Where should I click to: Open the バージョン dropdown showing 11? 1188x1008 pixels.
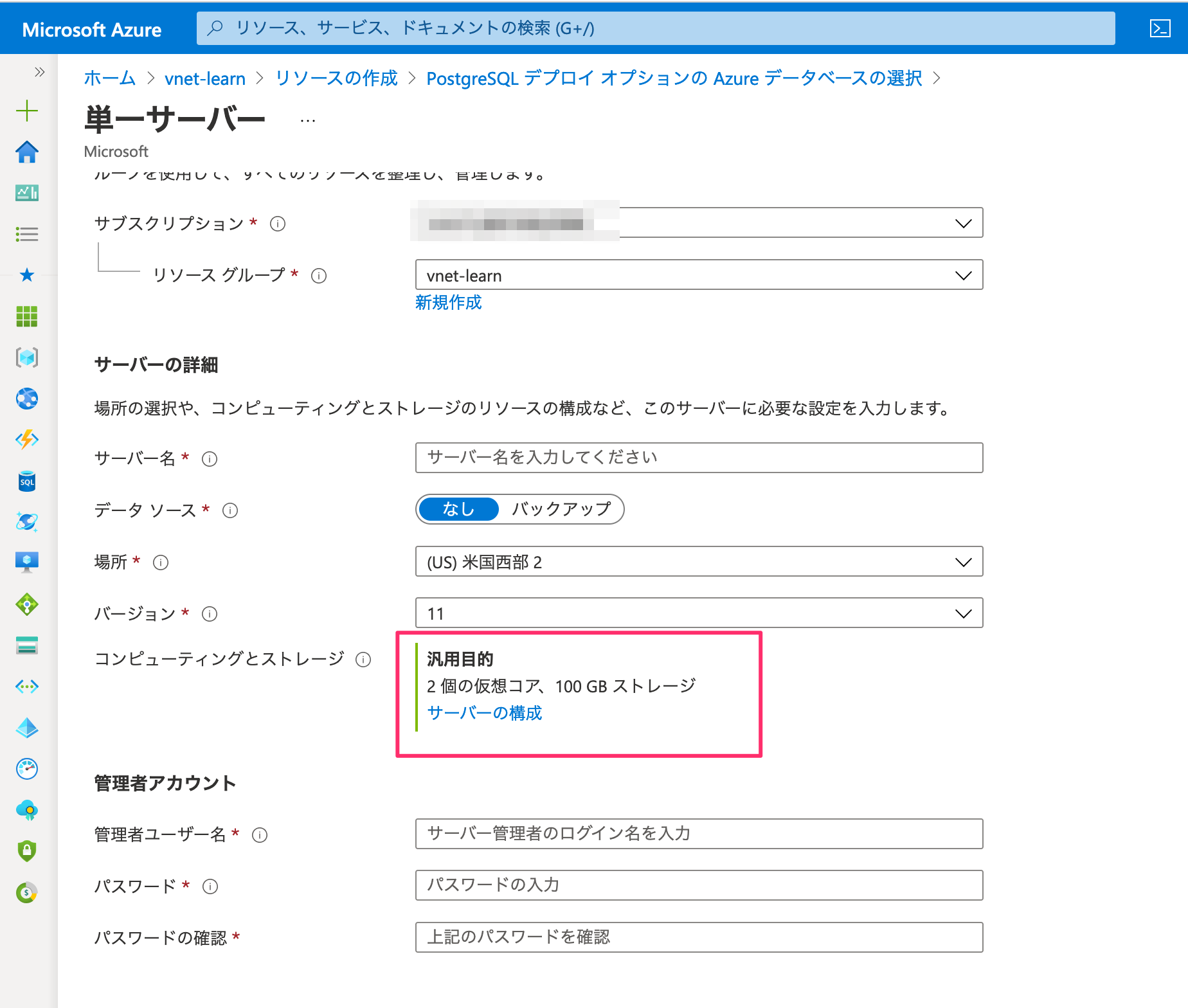click(x=699, y=613)
